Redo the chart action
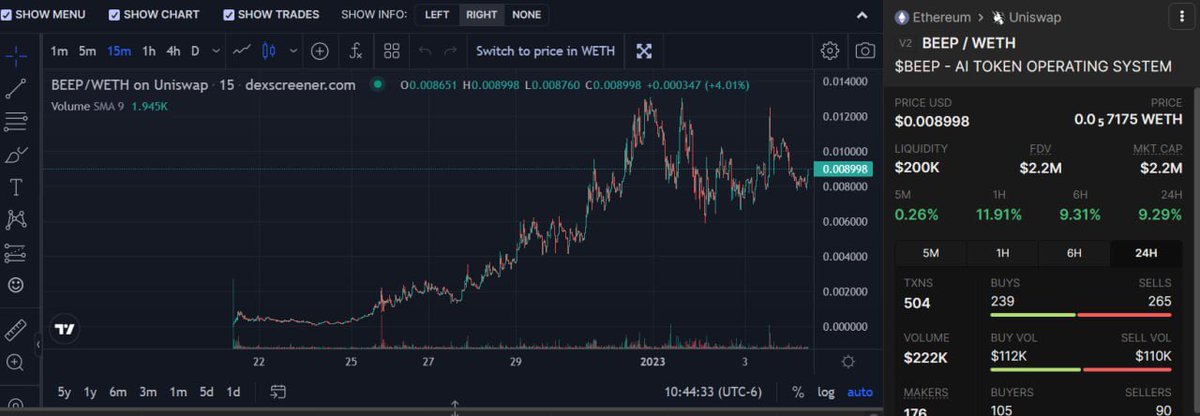This screenshot has height=416, width=1200. click(x=451, y=50)
